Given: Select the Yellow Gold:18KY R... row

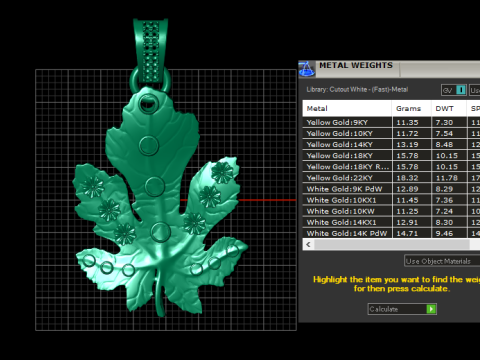Looking at the screenshot, I should (x=391, y=167).
